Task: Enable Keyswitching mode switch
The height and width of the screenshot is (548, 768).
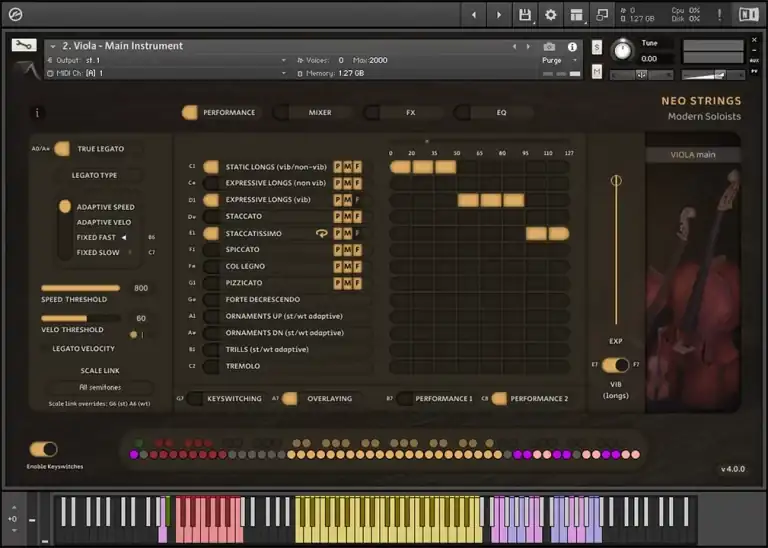Action: click(x=194, y=399)
